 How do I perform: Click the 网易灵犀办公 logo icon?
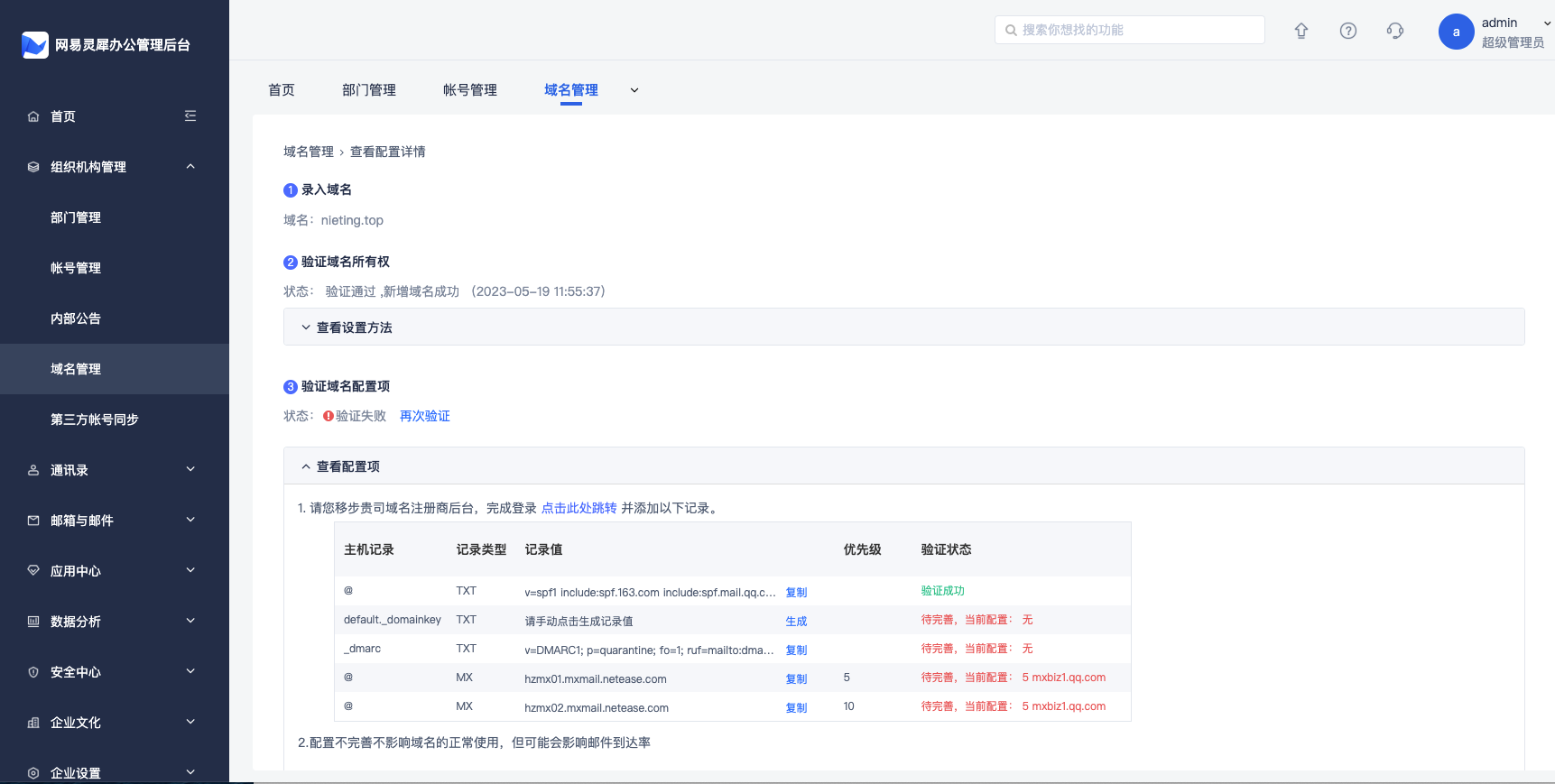point(35,45)
